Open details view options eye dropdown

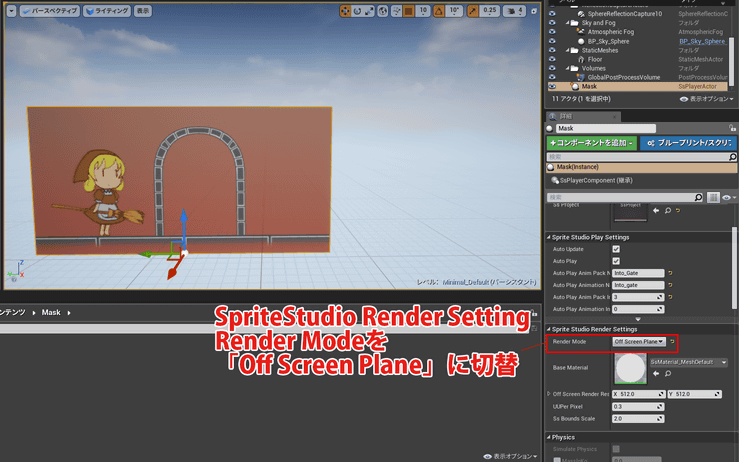pos(729,198)
